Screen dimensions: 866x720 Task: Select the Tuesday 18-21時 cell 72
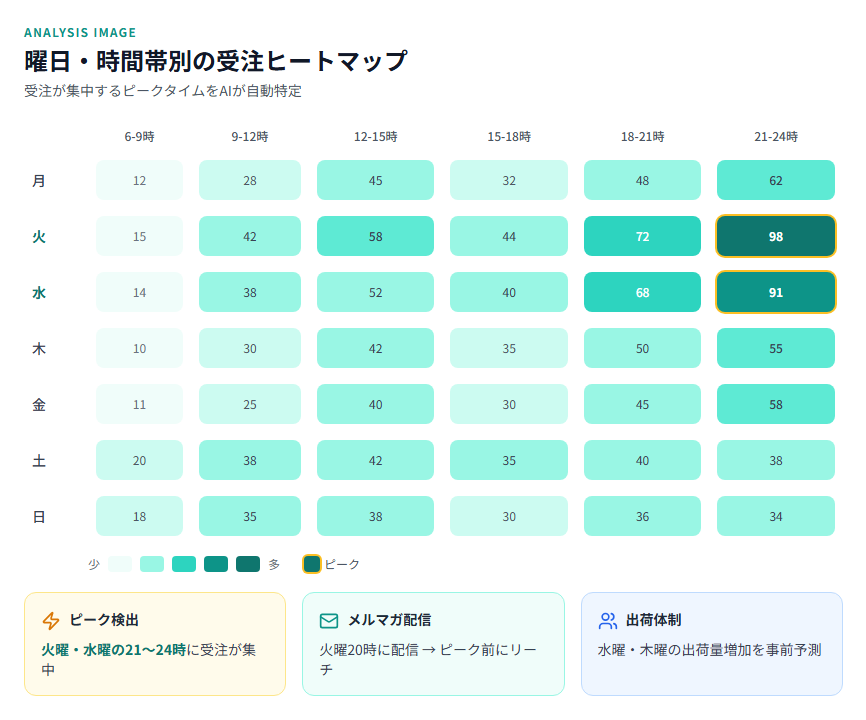642,236
